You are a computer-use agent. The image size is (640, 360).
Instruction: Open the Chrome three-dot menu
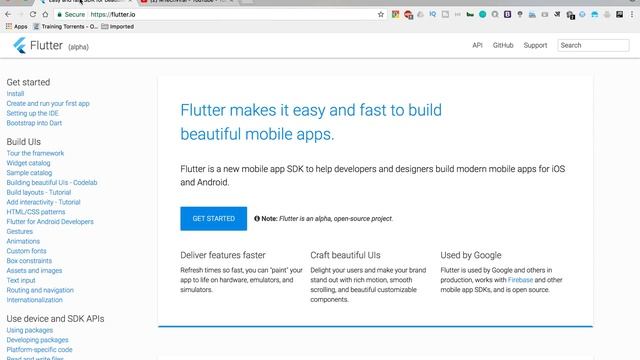pyautogui.click(x=632, y=14)
